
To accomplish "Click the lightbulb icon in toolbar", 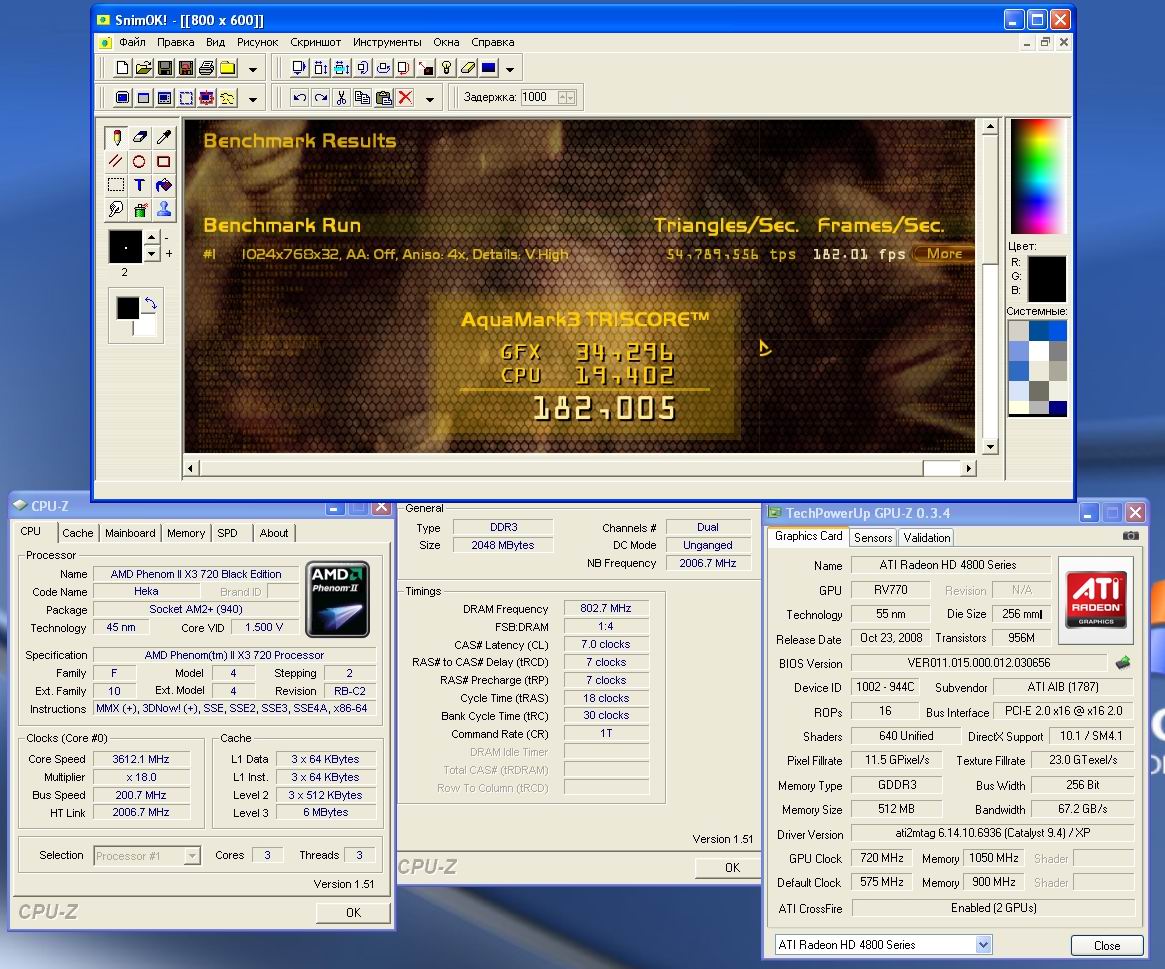I will pos(447,68).
